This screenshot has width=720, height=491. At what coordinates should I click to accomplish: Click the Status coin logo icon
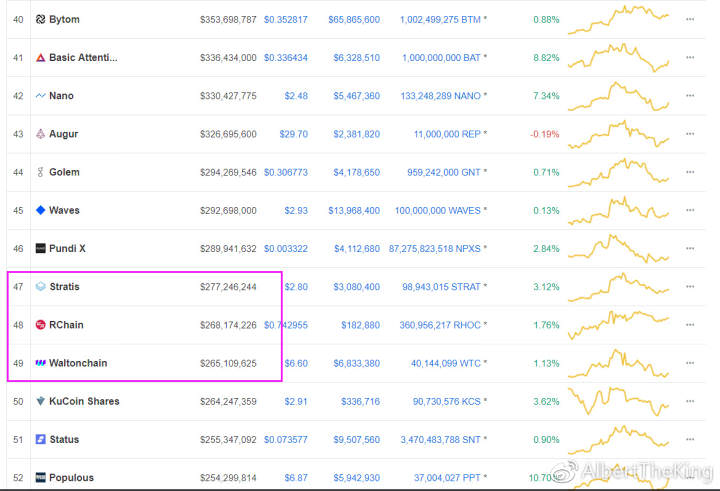[40, 439]
